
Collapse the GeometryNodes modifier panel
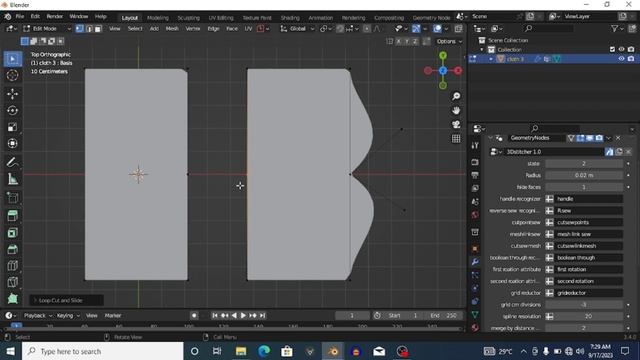click(490, 138)
